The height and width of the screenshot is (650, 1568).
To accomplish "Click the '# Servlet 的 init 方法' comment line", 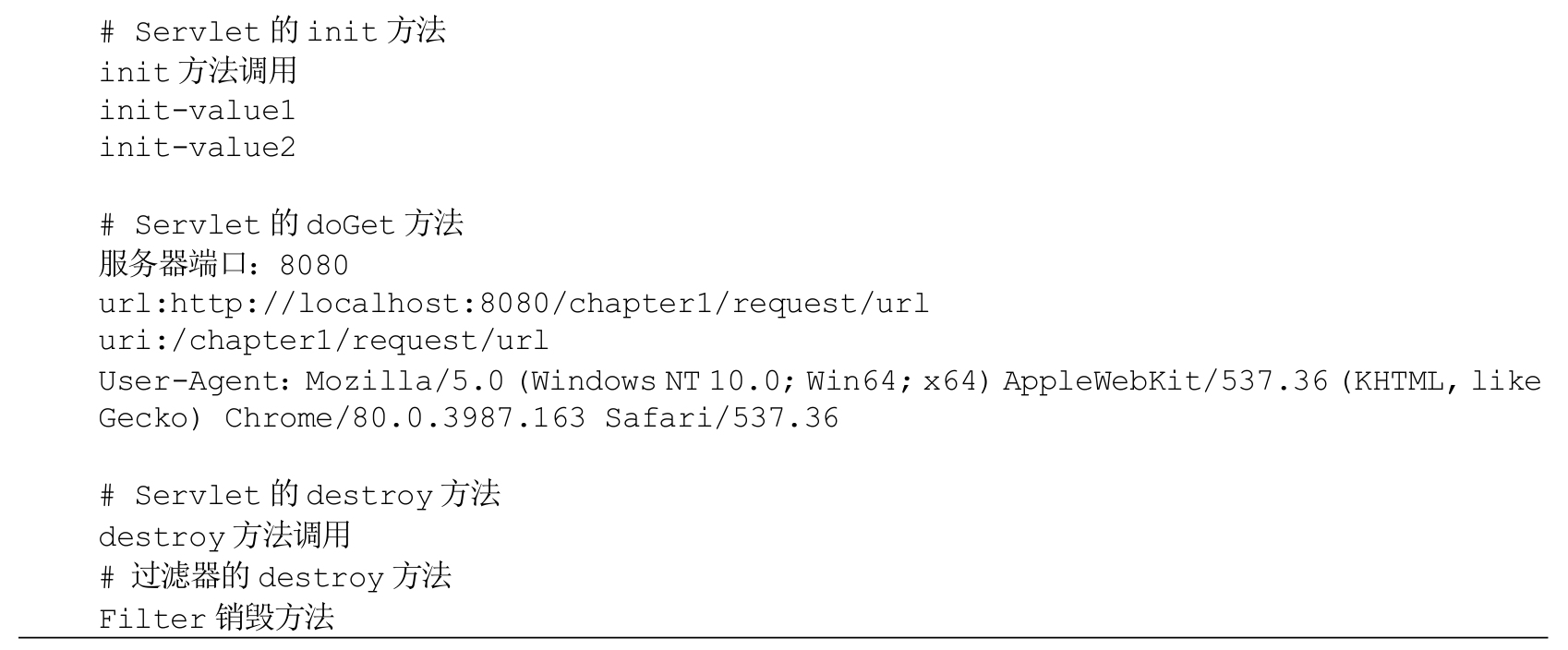I will click(x=272, y=31).
